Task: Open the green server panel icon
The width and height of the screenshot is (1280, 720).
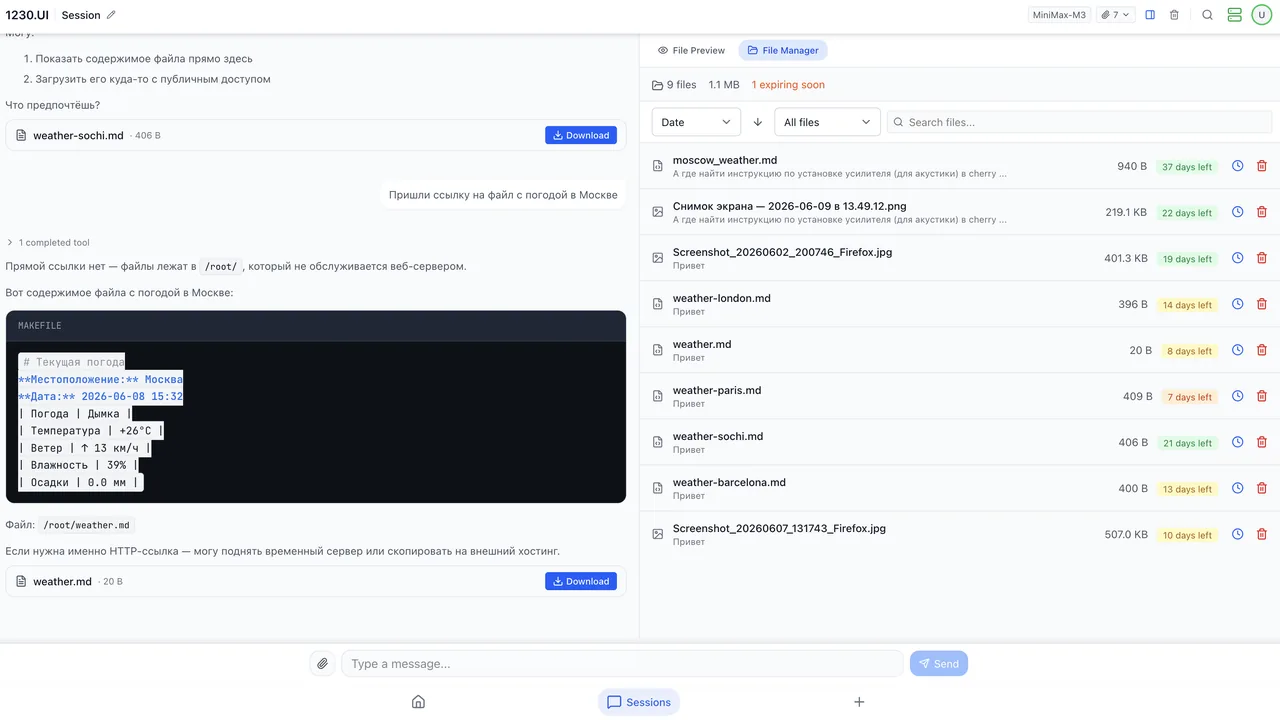Action: click(1234, 15)
